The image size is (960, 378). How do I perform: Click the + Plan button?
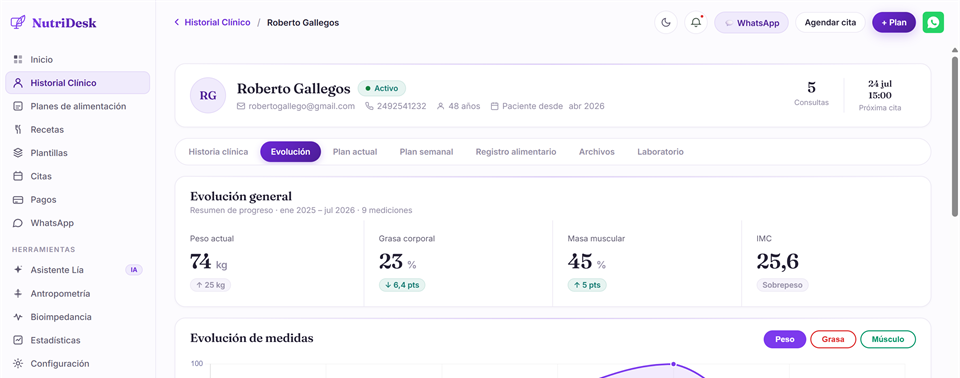894,23
